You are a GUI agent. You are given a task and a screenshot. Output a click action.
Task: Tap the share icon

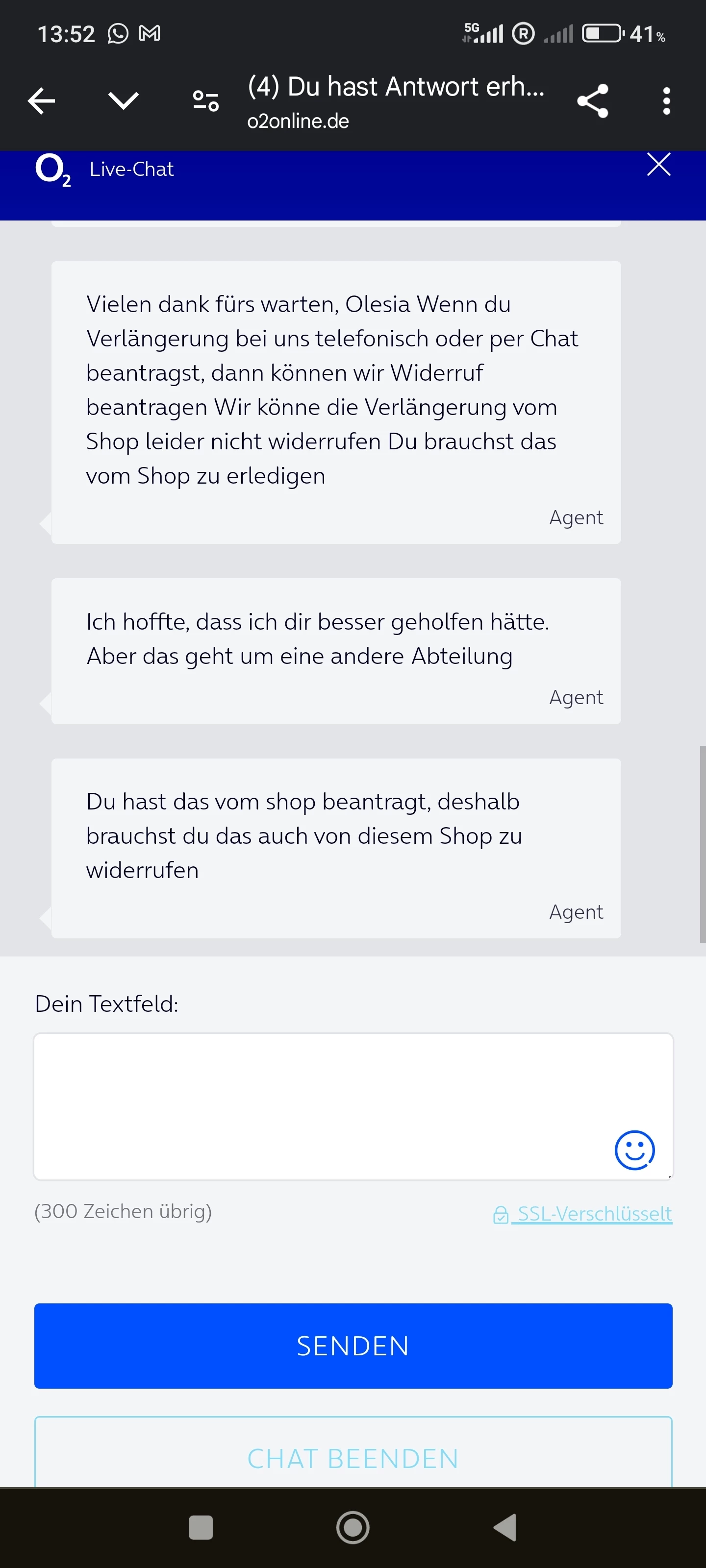tap(592, 100)
